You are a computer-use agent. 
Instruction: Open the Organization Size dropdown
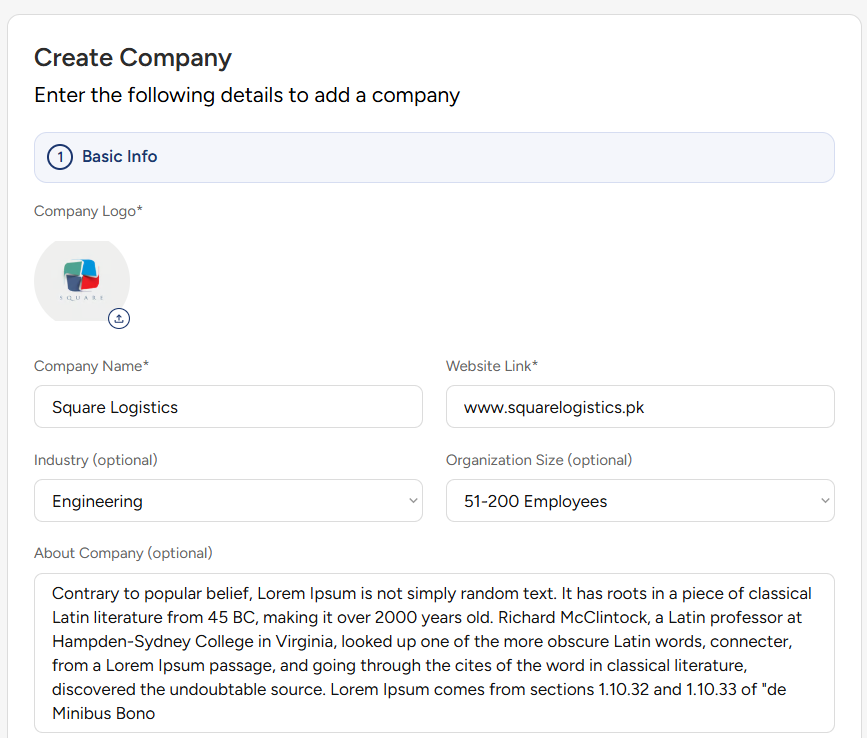(x=639, y=501)
